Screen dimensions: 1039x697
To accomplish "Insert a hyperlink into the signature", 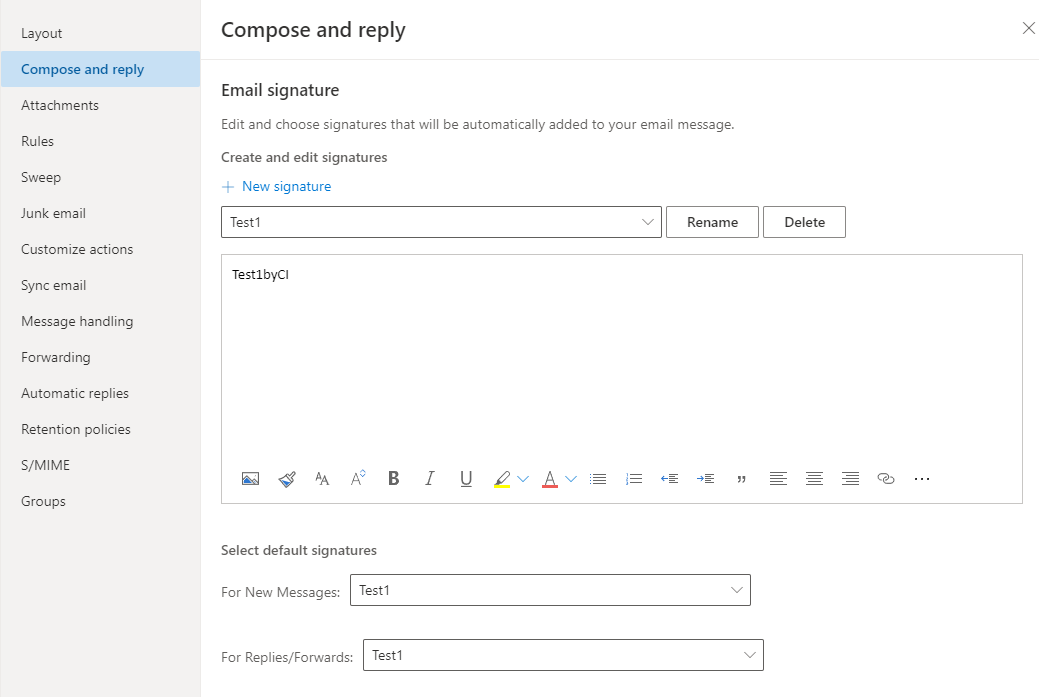I will point(885,478).
